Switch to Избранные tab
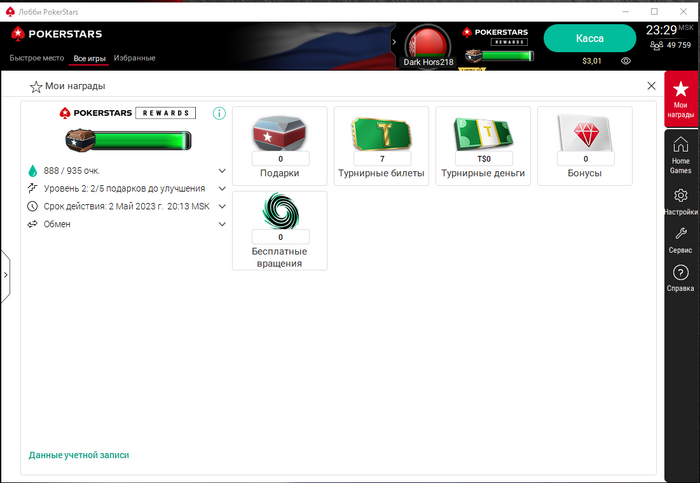 pyautogui.click(x=134, y=58)
